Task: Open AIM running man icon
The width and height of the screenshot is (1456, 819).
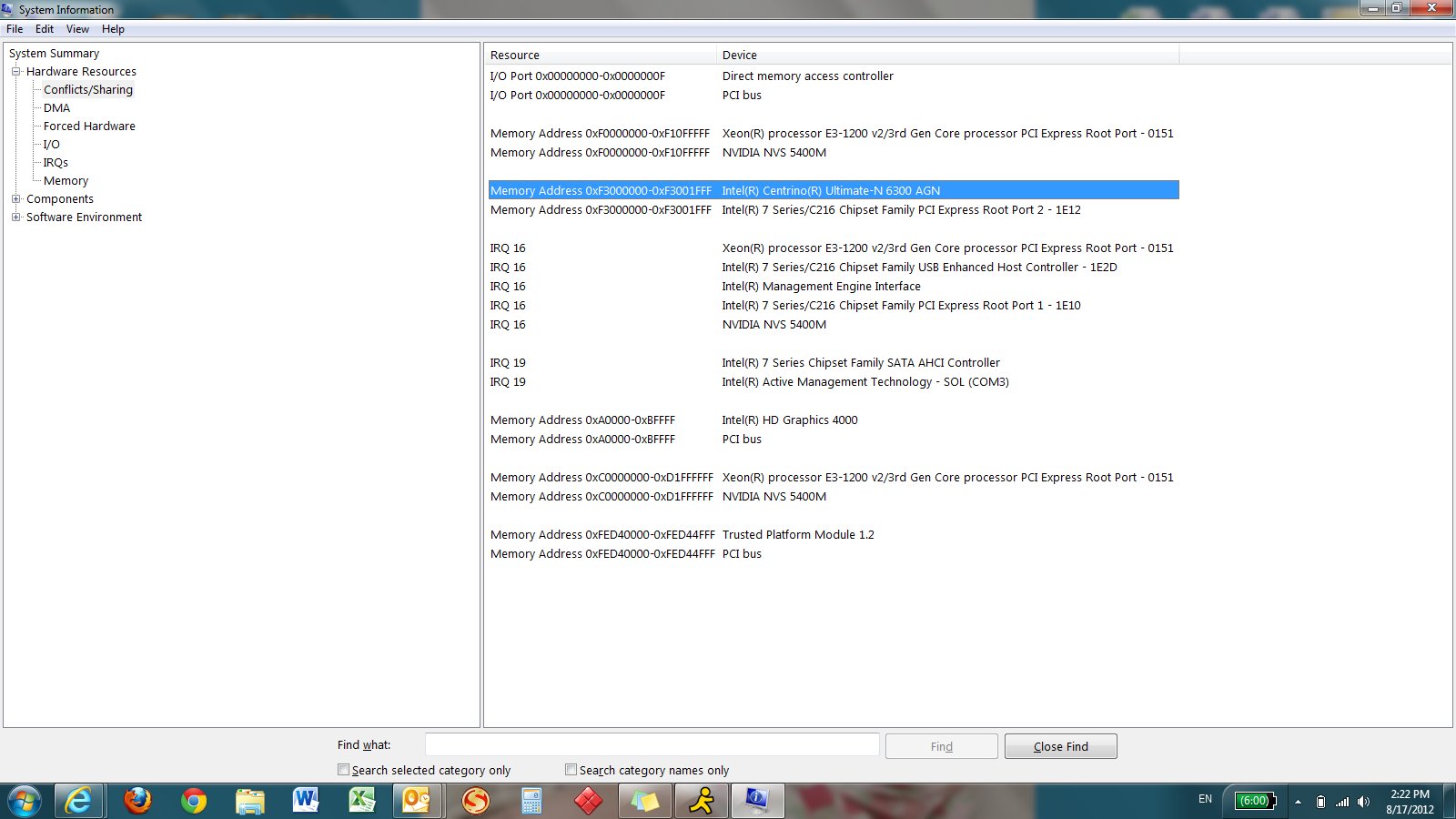Action: click(x=702, y=801)
